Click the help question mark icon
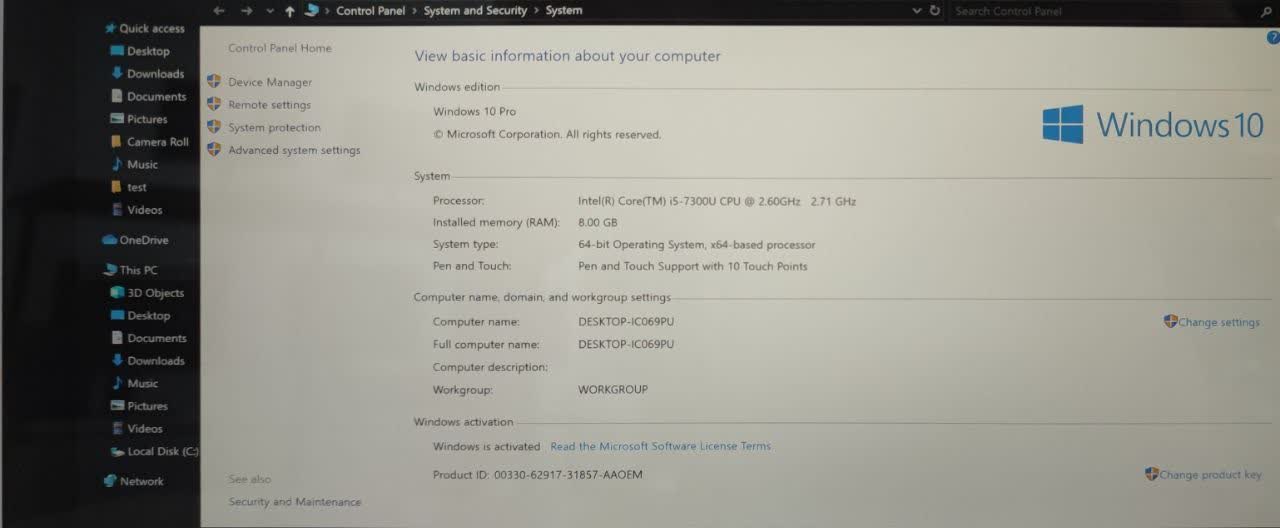The image size is (1280, 528). pyautogui.click(x=1273, y=36)
